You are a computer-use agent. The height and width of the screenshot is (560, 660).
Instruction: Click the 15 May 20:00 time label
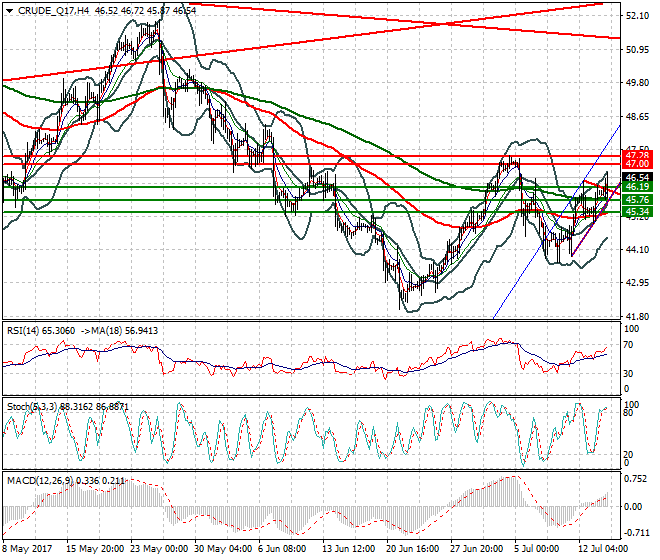(x=95, y=549)
